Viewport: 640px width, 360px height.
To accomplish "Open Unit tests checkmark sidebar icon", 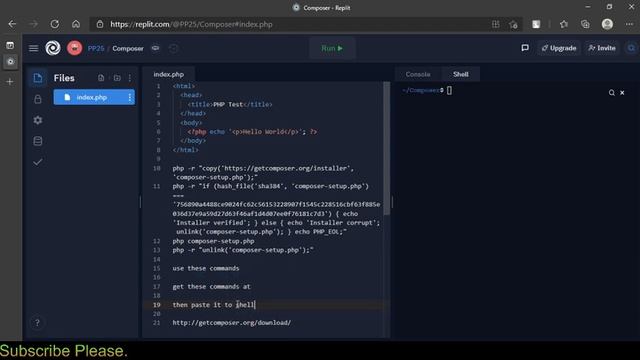I will click(38, 162).
